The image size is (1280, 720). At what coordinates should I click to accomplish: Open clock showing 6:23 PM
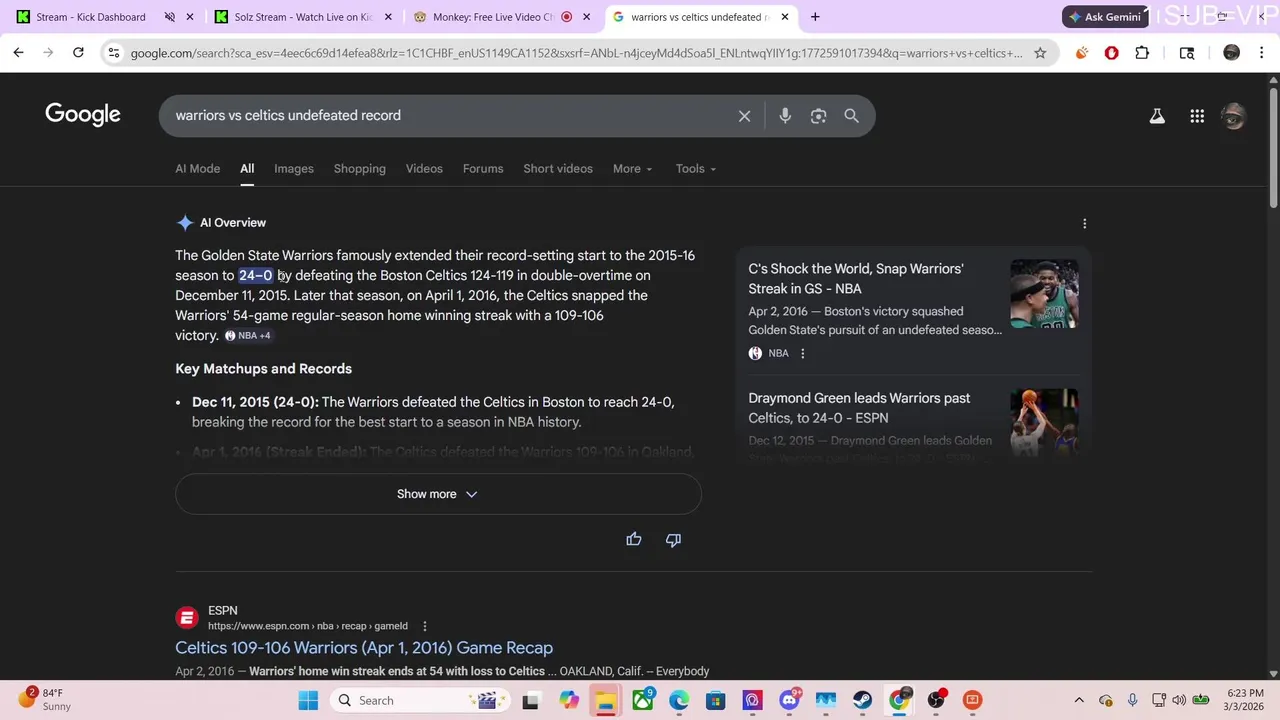click(x=1244, y=700)
